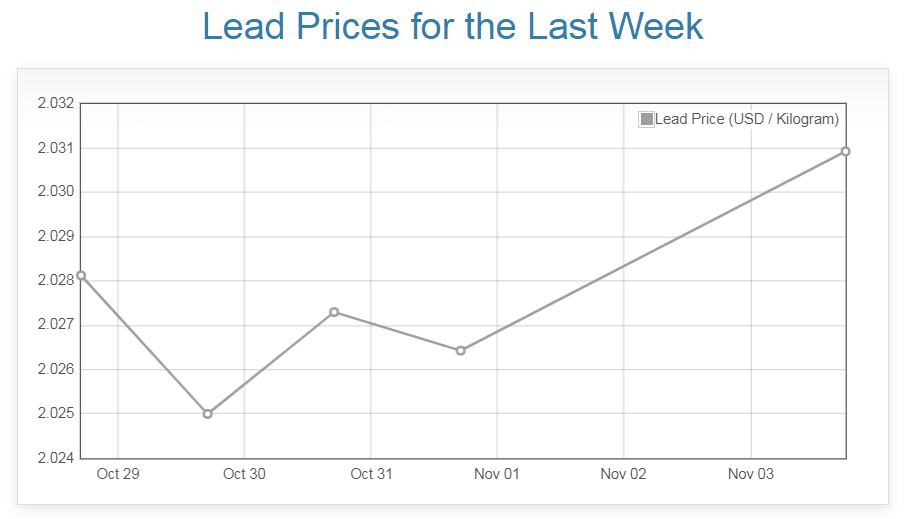Click the Nov 01 x-axis label
905x519 pixels.
497,474
